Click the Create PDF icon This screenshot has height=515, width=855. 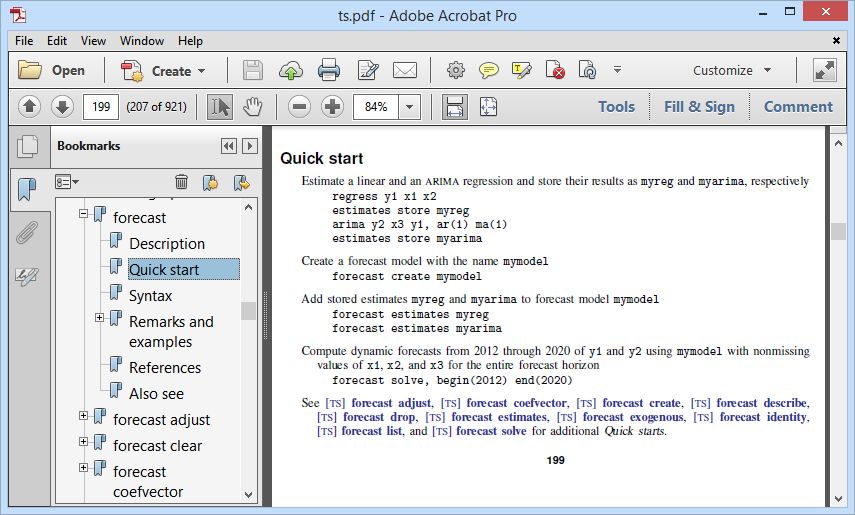(132, 71)
